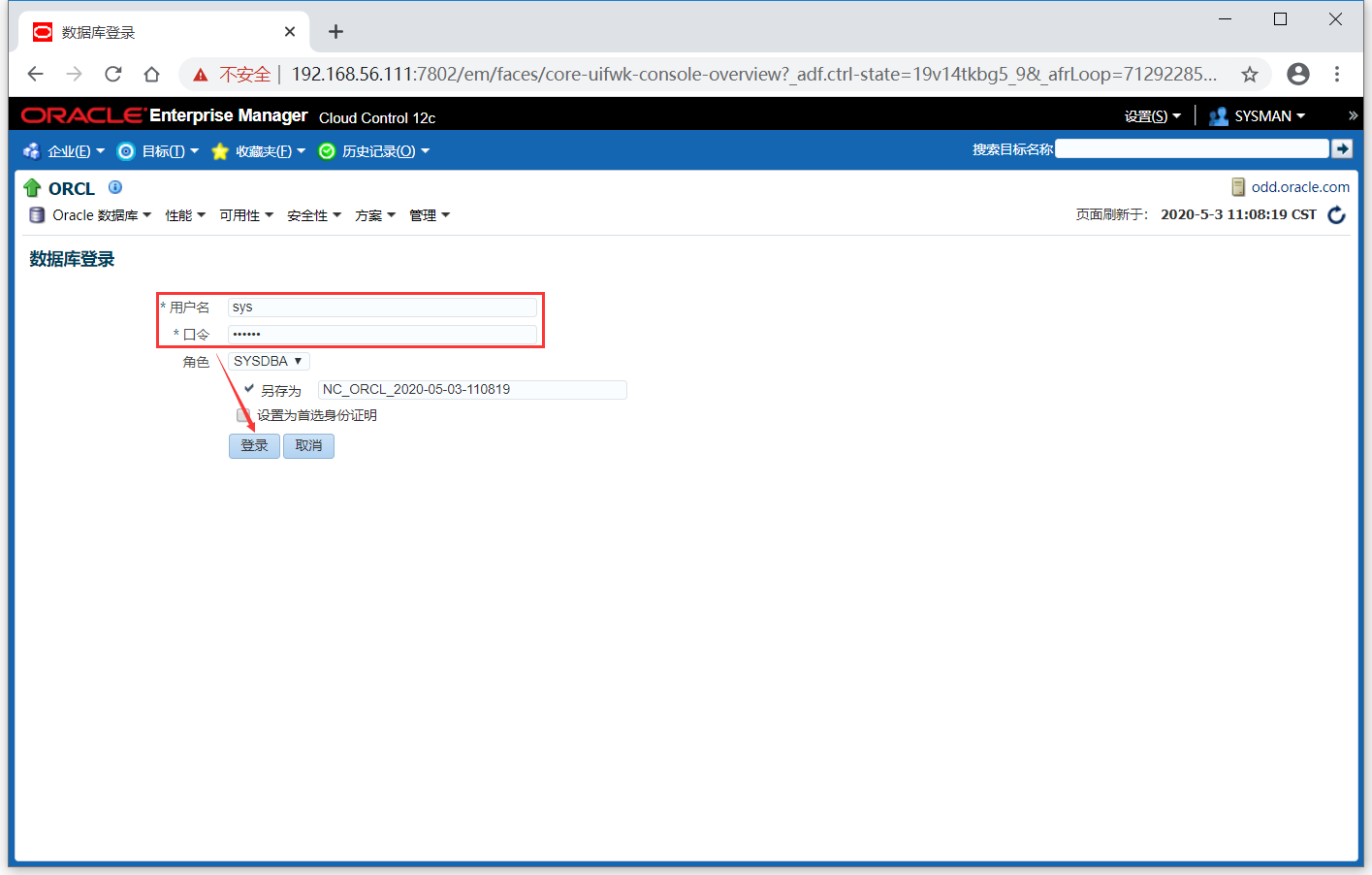Viewport: 1372px width, 875px height.
Task: Click the Cloud Control 12c label
Action: pyautogui.click(x=377, y=117)
